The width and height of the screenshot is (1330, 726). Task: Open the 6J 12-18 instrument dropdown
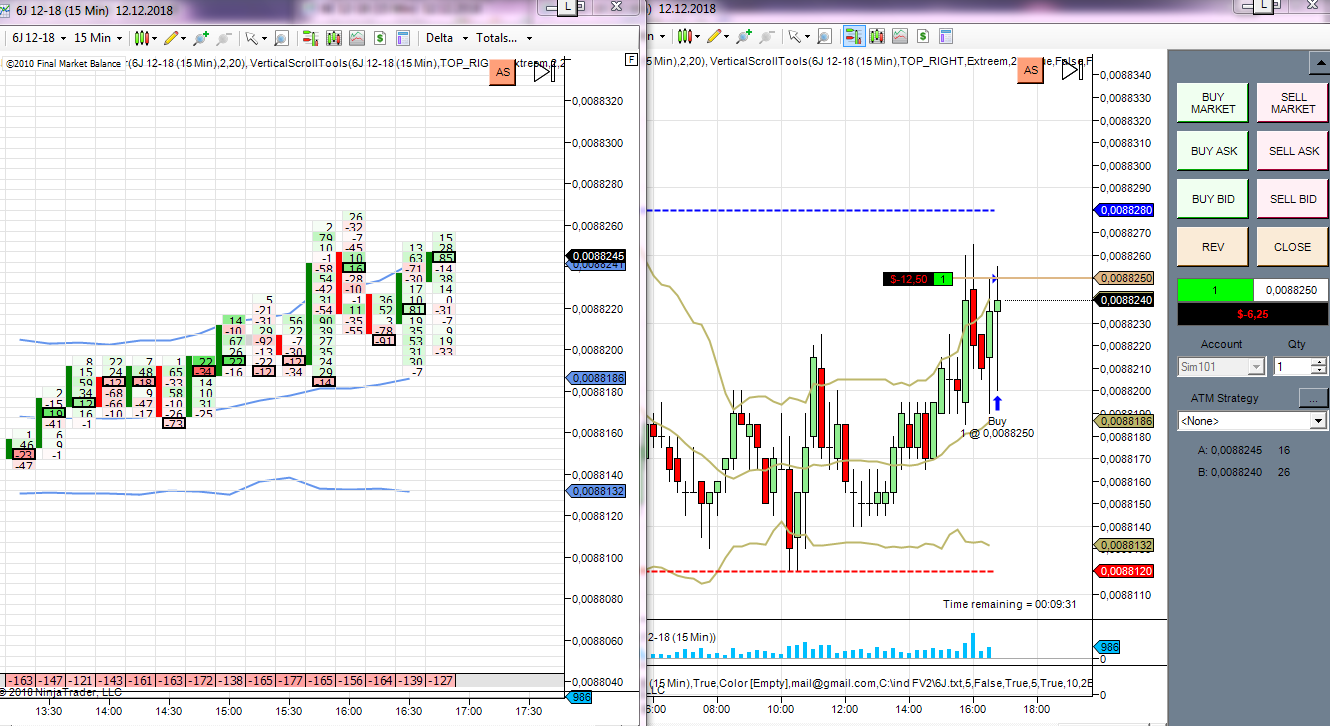point(39,38)
